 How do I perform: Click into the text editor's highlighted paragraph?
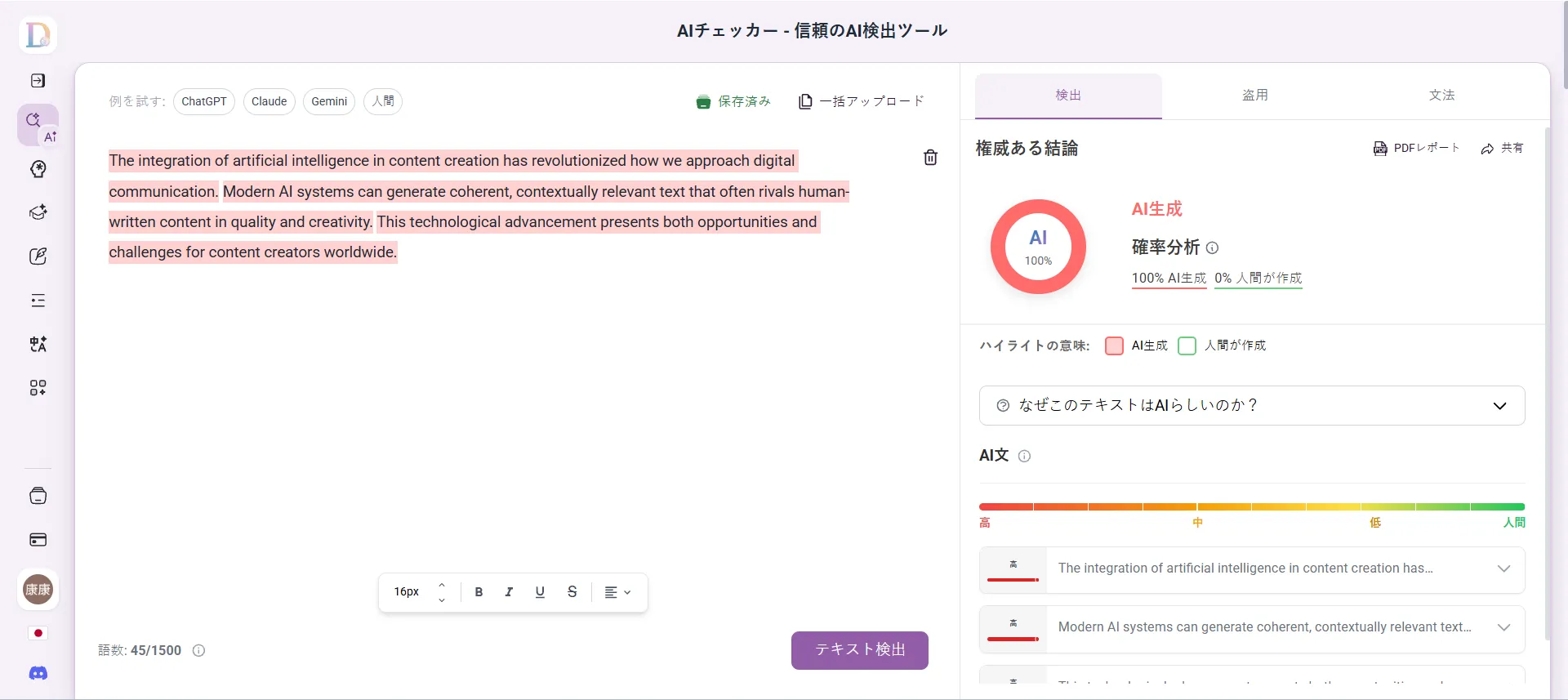click(x=479, y=207)
